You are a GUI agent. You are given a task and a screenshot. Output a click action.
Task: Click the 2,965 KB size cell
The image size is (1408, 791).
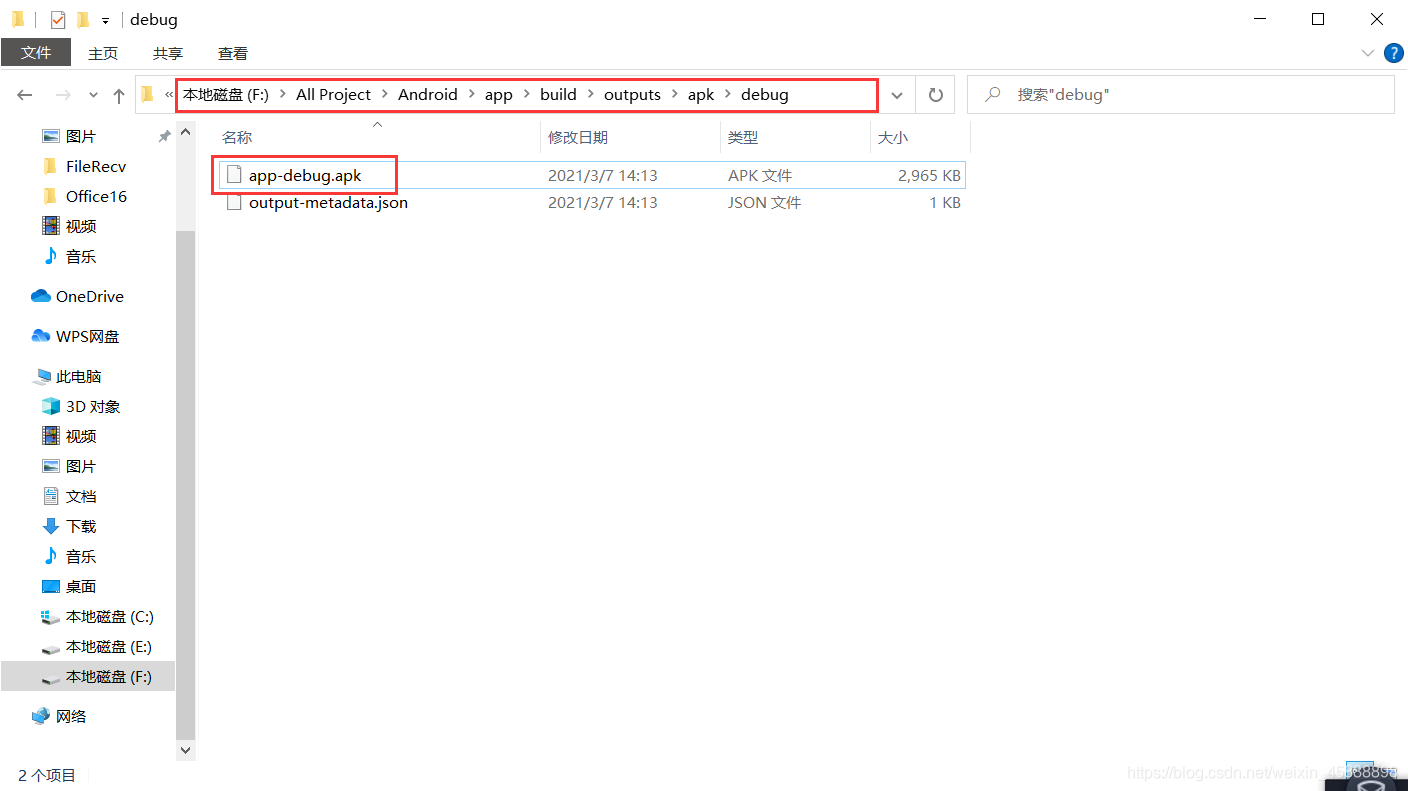[929, 175]
